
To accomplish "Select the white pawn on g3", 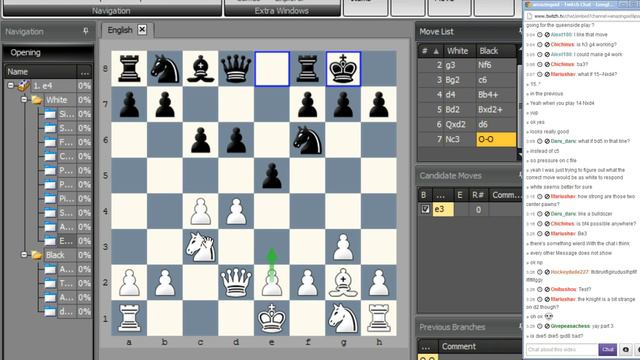I will click(x=343, y=247).
